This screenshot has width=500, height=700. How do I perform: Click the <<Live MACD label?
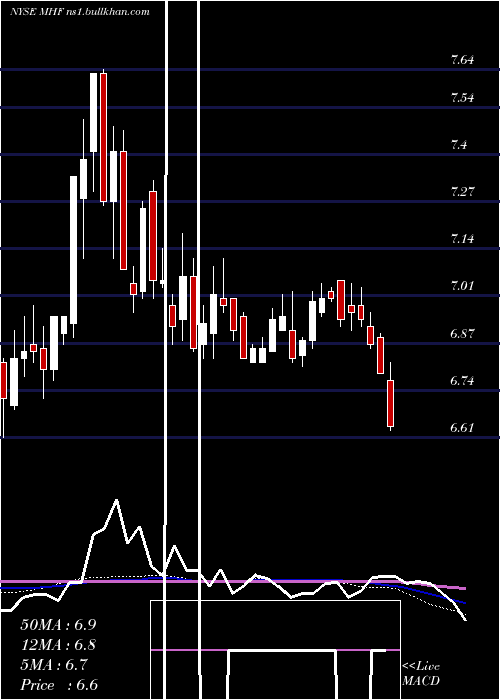[x=421, y=673]
